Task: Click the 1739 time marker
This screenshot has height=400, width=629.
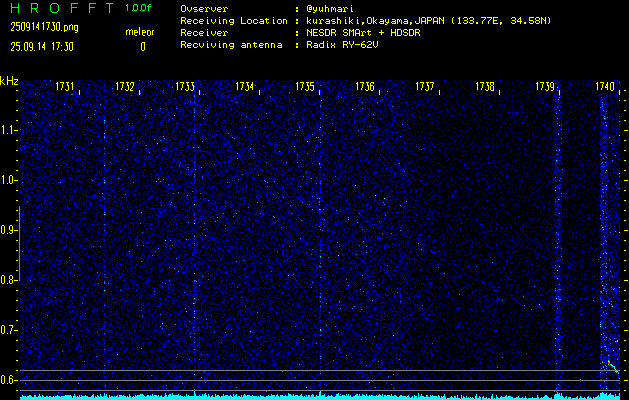Action: pos(545,86)
